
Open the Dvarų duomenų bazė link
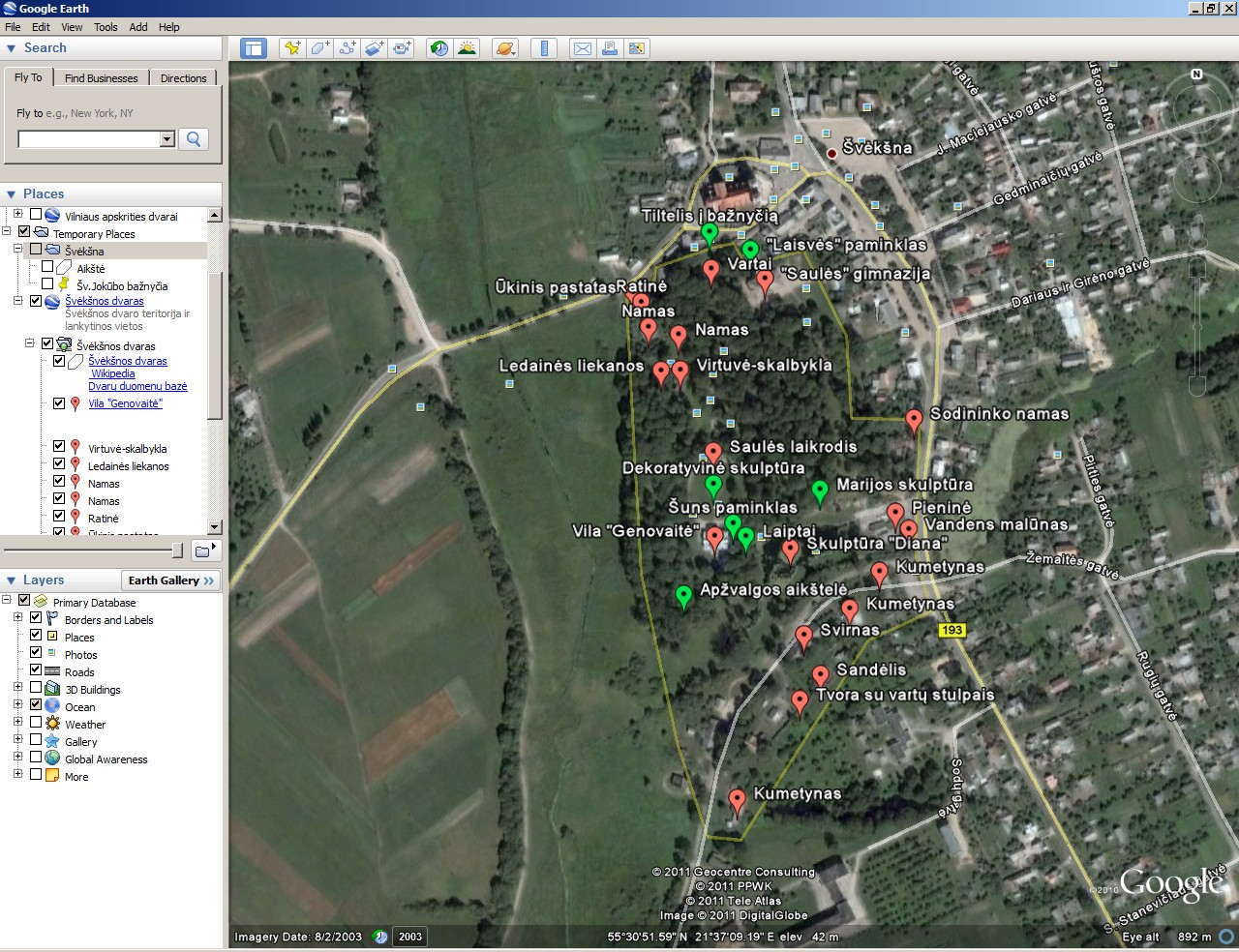[137, 386]
